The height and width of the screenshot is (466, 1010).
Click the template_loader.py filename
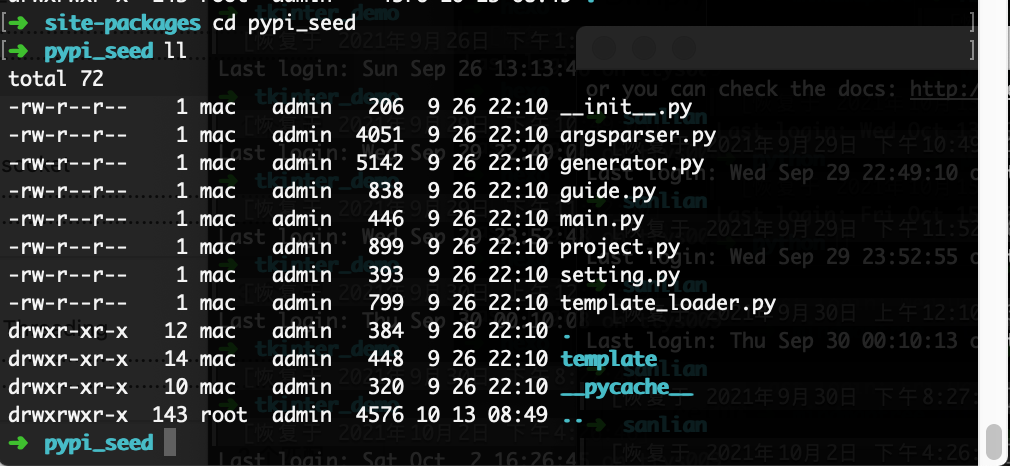click(668, 303)
